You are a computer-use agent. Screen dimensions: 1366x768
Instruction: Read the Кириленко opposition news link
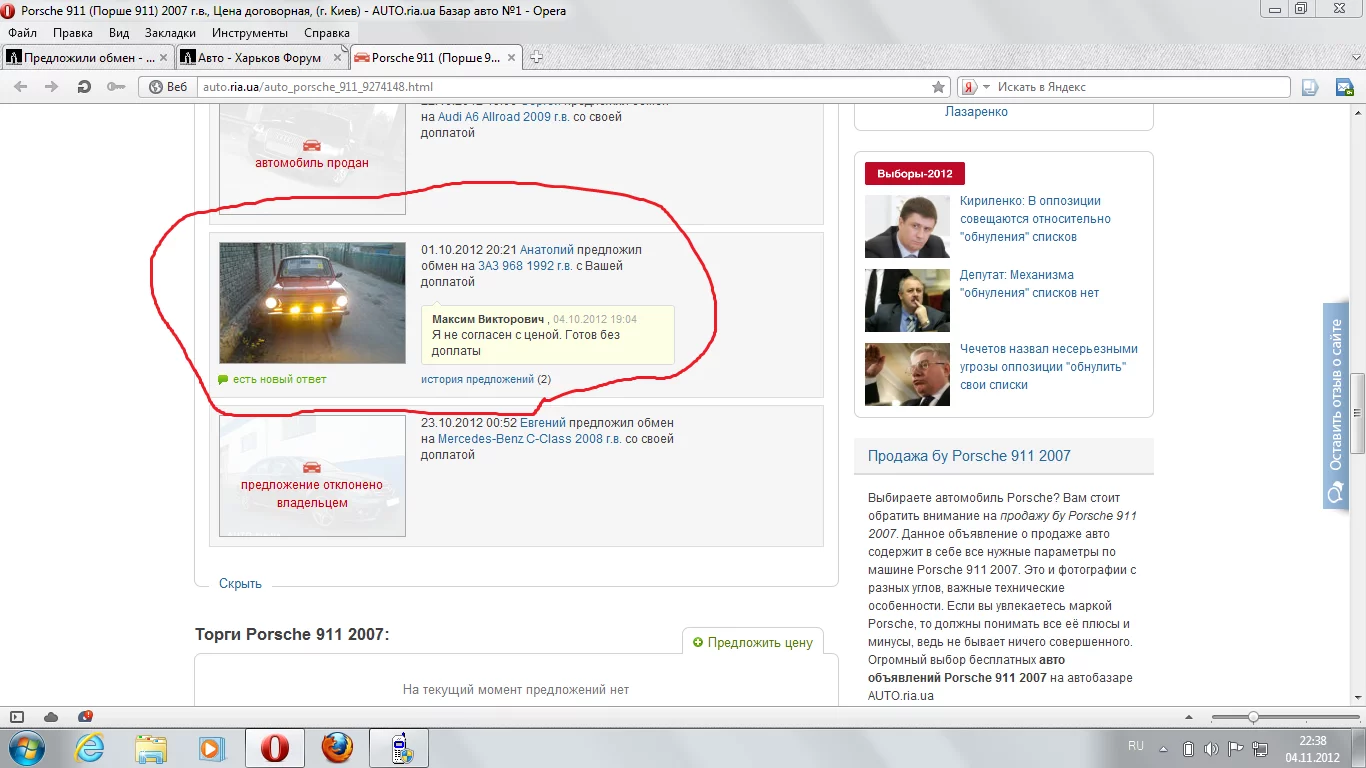(1035, 219)
